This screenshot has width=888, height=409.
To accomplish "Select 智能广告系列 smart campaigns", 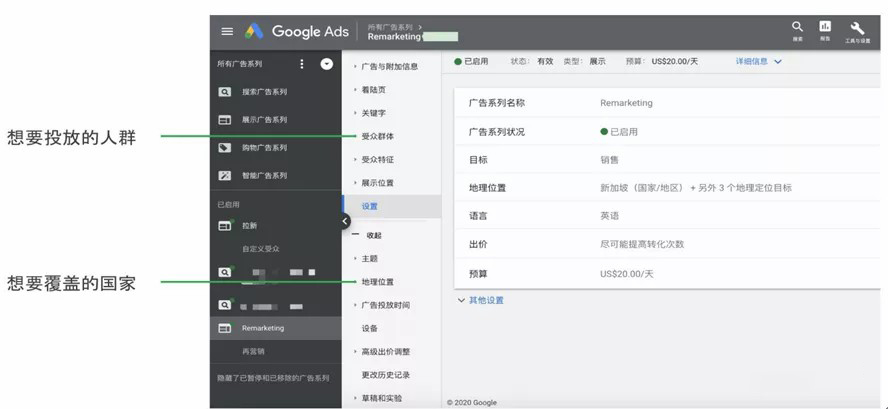I will 264,176.
